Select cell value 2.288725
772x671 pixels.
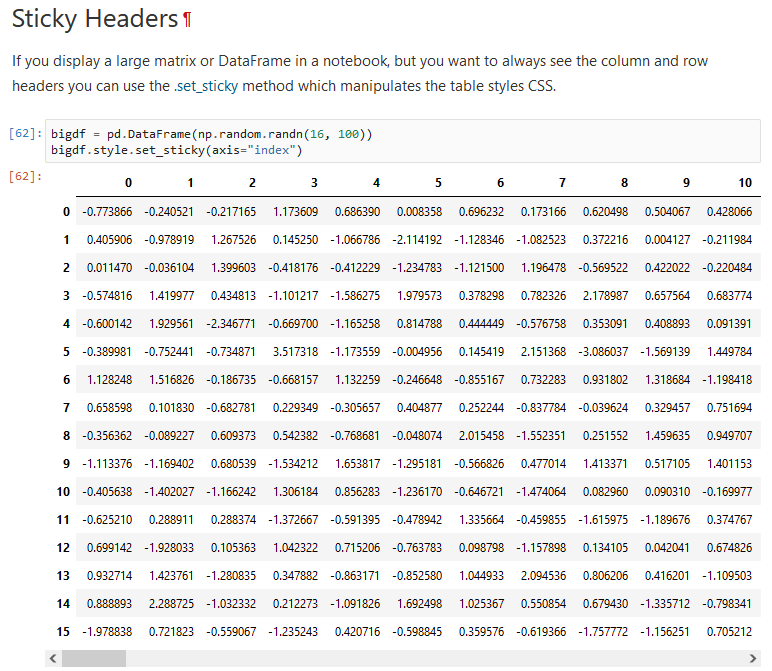[171, 604]
